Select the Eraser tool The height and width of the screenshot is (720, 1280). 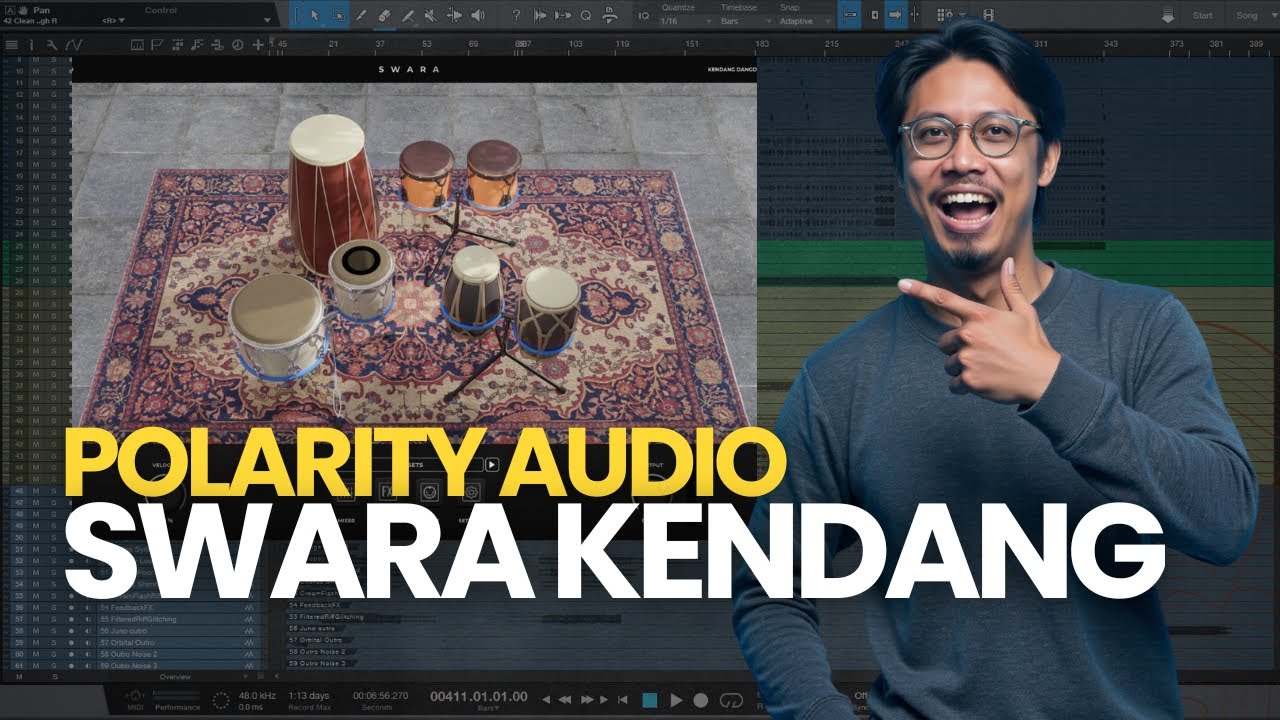coord(385,15)
